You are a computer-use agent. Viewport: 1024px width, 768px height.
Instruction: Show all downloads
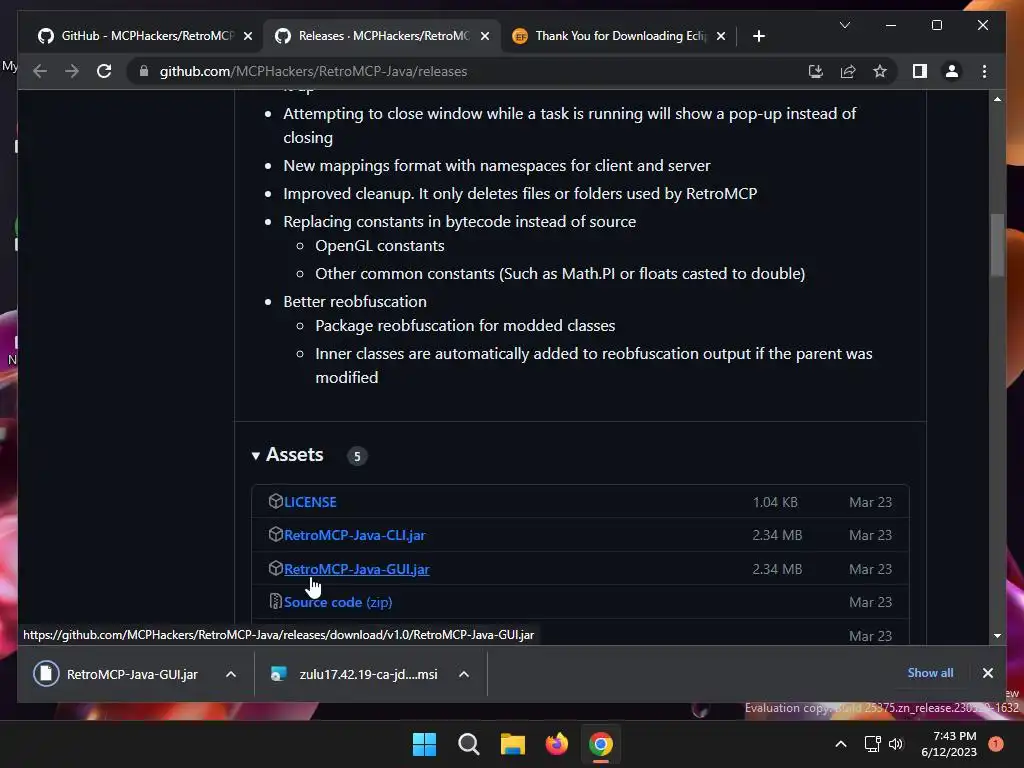pyautogui.click(x=930, y=673)
